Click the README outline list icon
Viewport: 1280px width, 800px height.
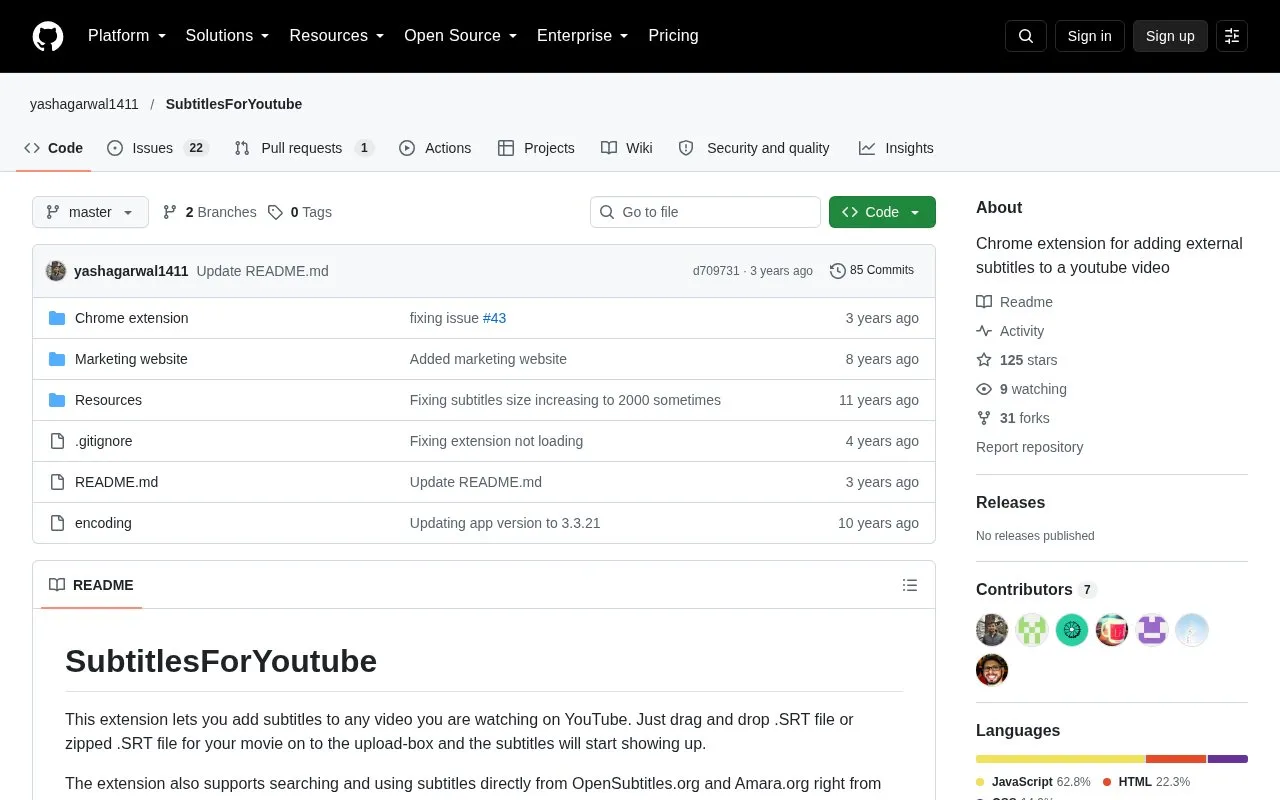click(910, 585)
